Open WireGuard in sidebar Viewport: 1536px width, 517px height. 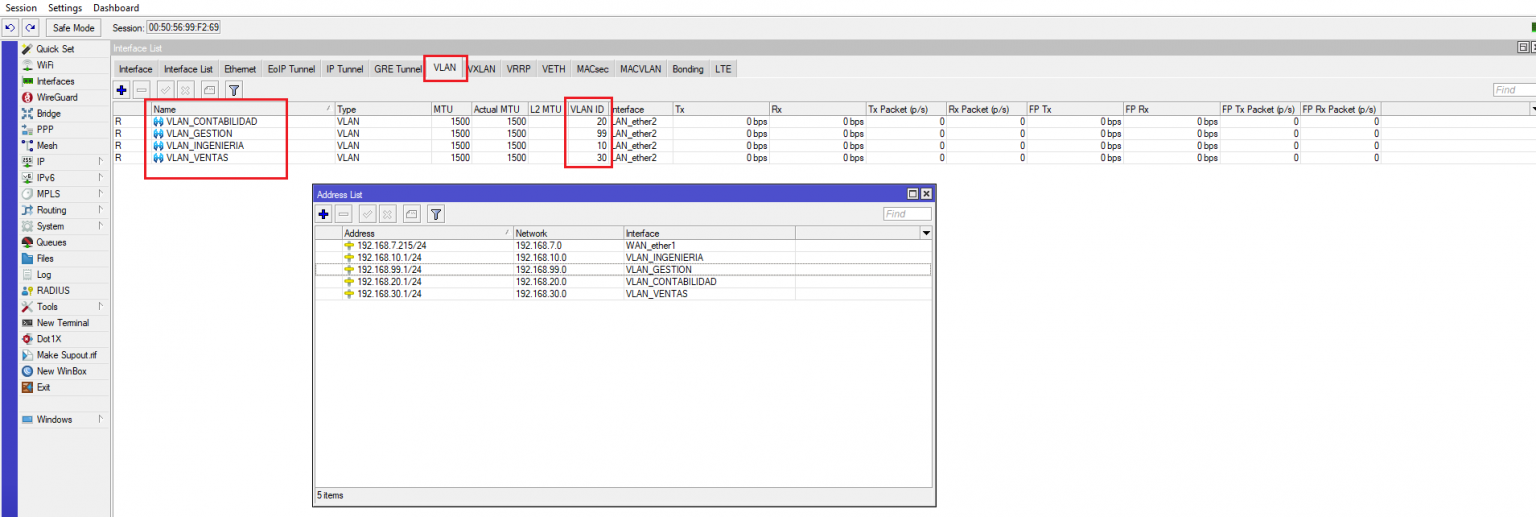(57, 97)
